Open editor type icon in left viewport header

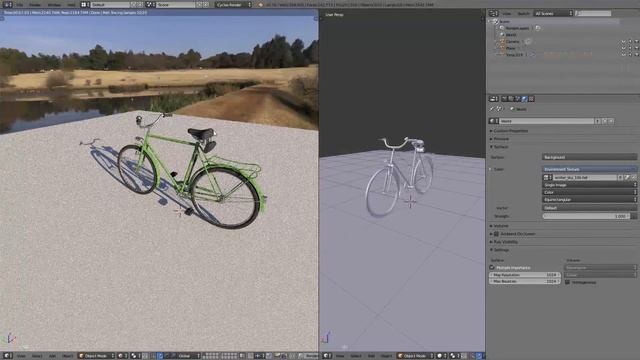click(7, 356)
